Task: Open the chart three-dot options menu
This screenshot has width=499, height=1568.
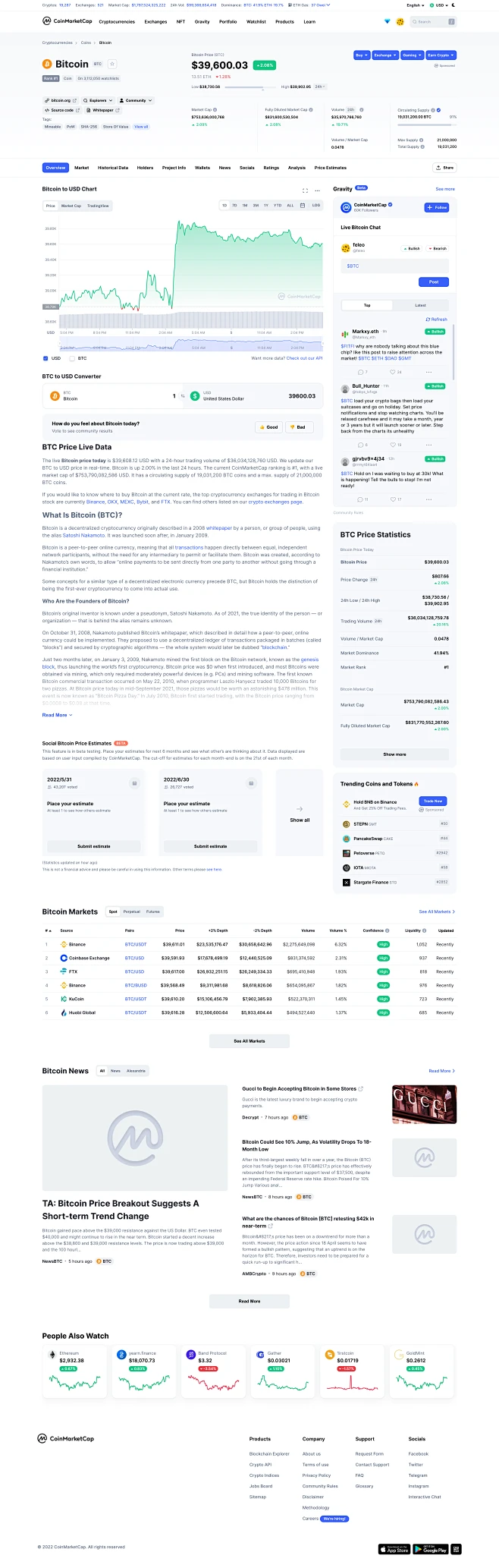Action: [316, 190]
